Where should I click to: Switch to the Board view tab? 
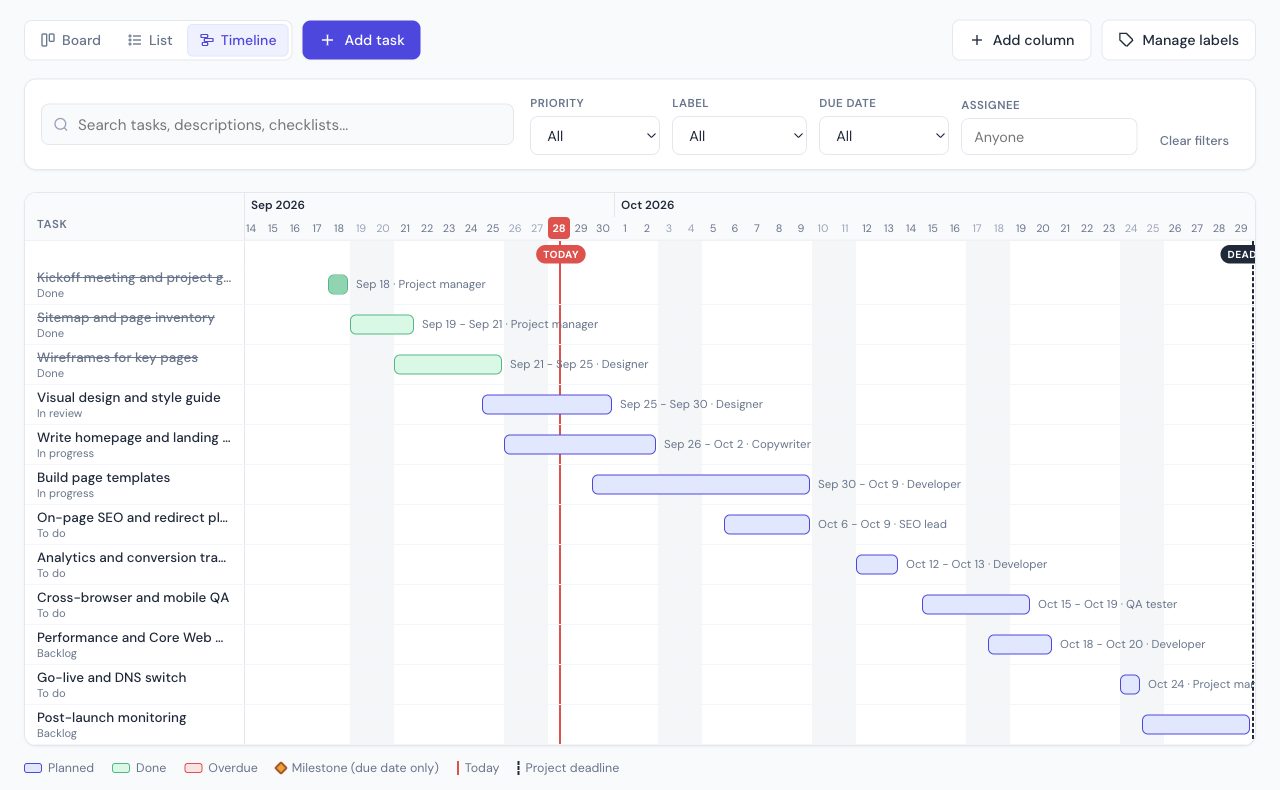tap(70, 40)
